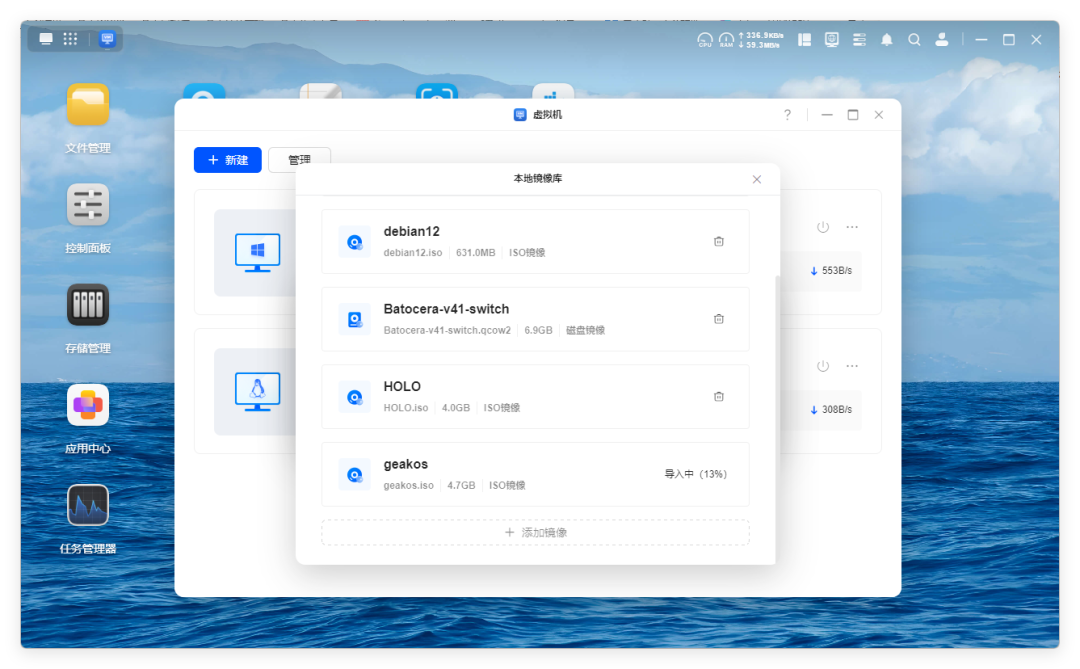
Task: Open 任务管理器 desktop icon
Action: point(88,506)
